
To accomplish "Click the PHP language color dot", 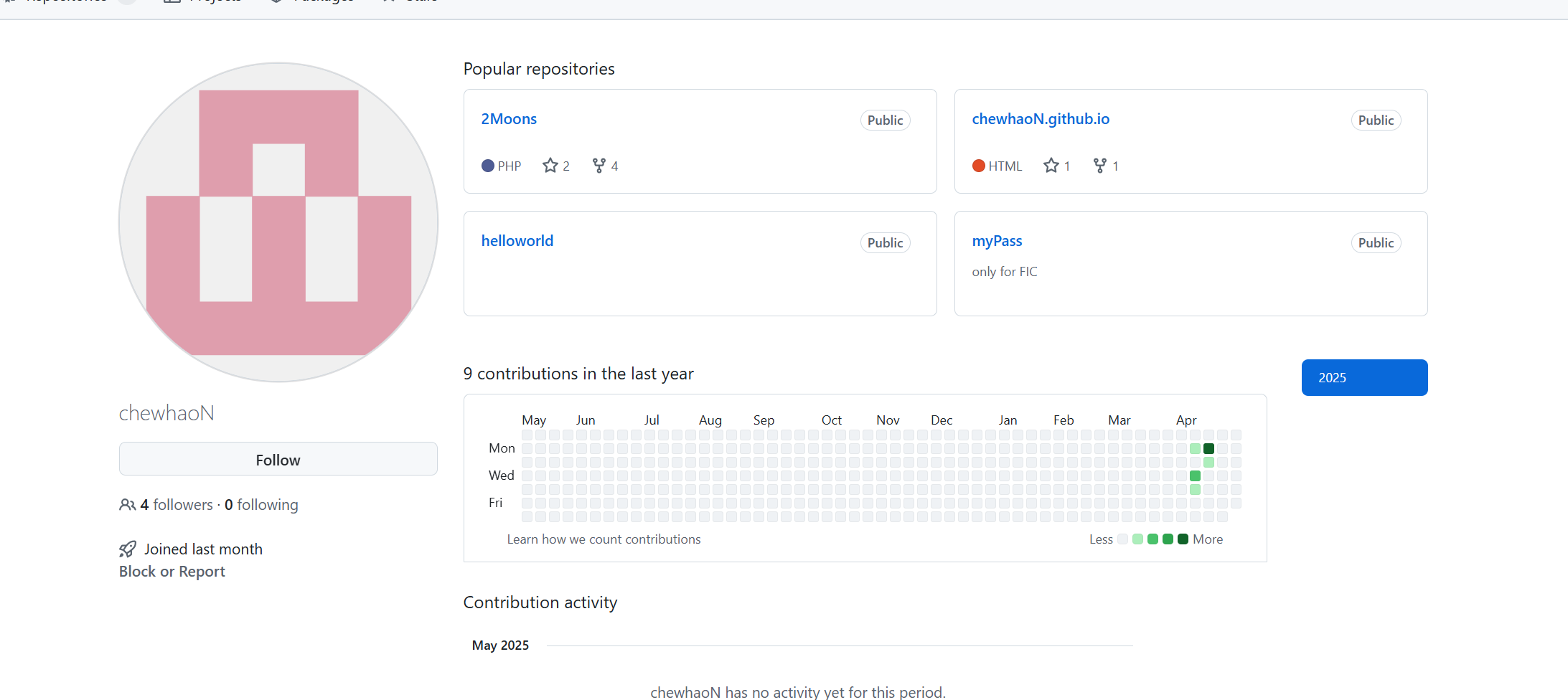I will point(488,166).
